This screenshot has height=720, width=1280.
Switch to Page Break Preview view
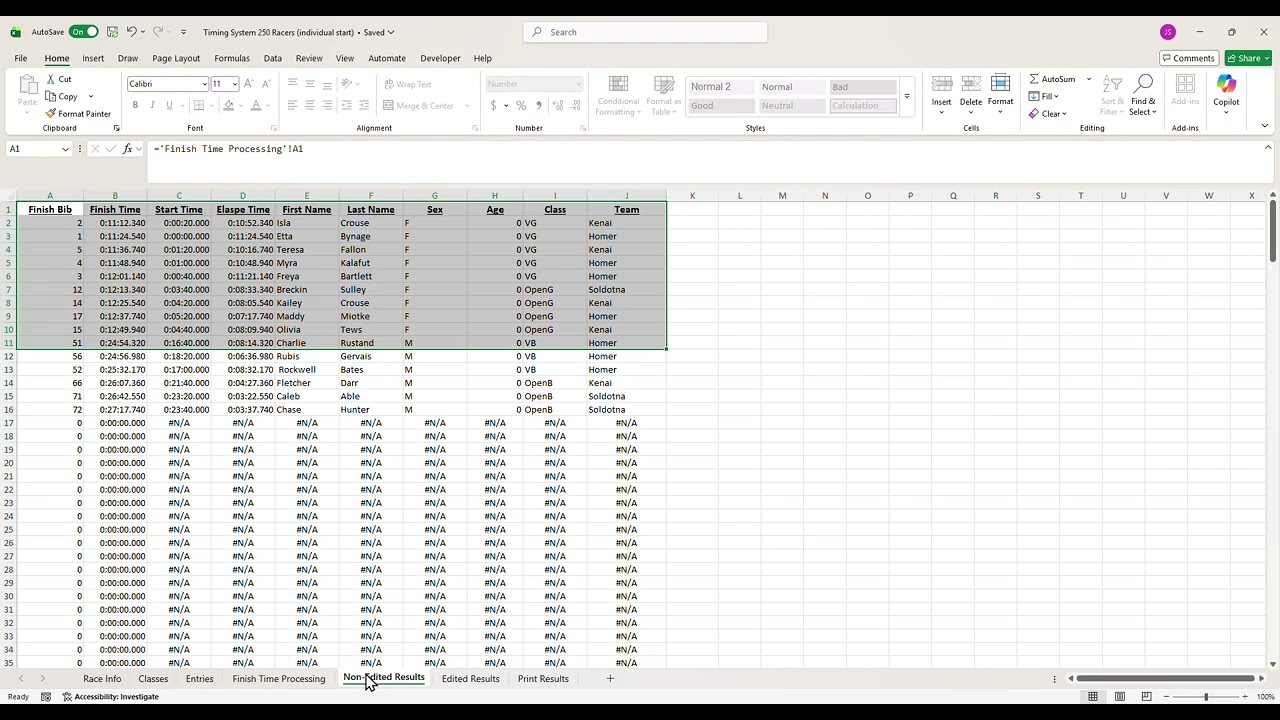coord(1146,696)
